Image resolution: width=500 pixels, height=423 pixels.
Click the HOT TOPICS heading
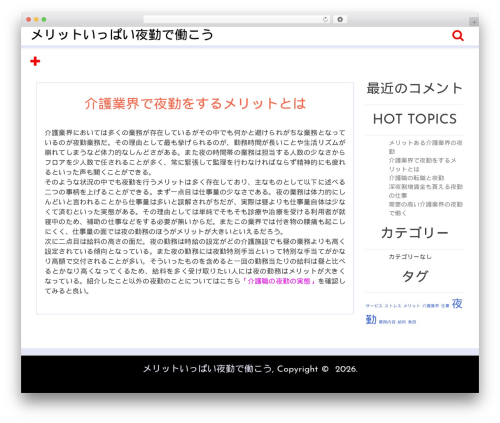(415, 119)
